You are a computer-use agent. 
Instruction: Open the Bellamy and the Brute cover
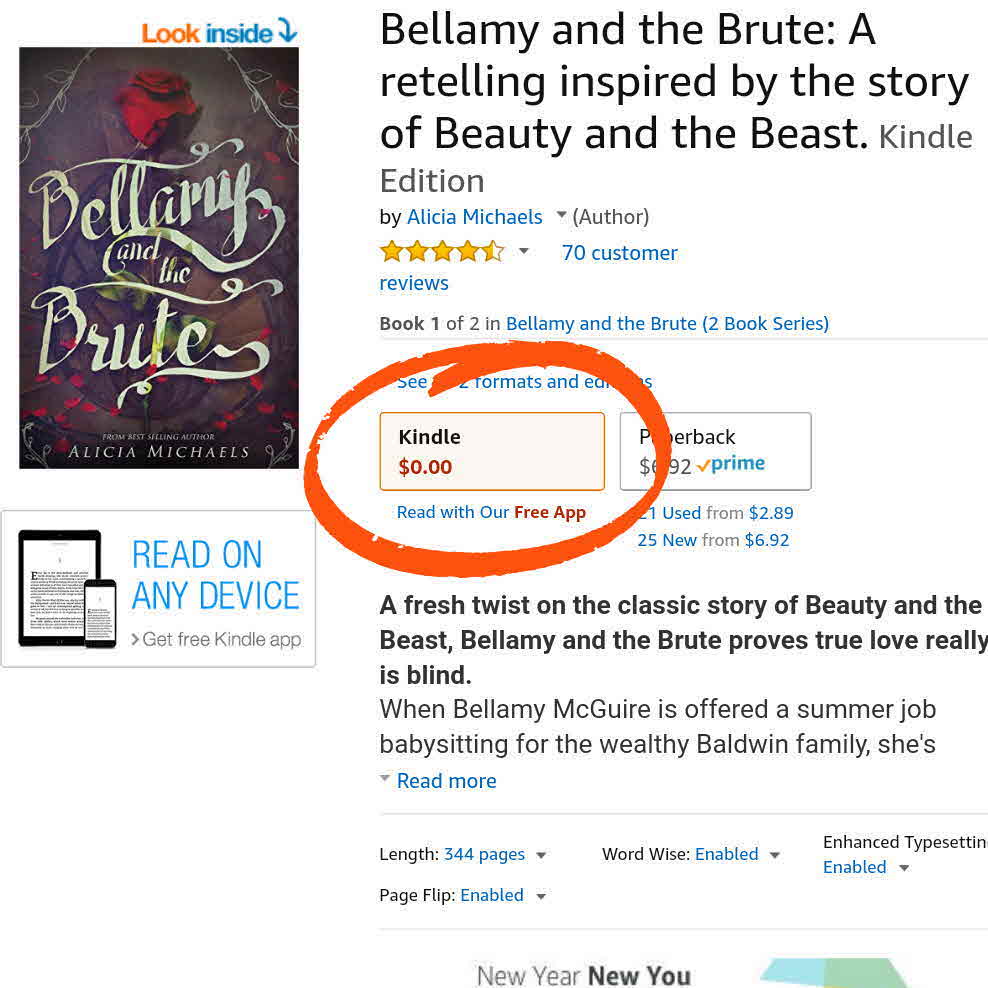coord(159,258)
